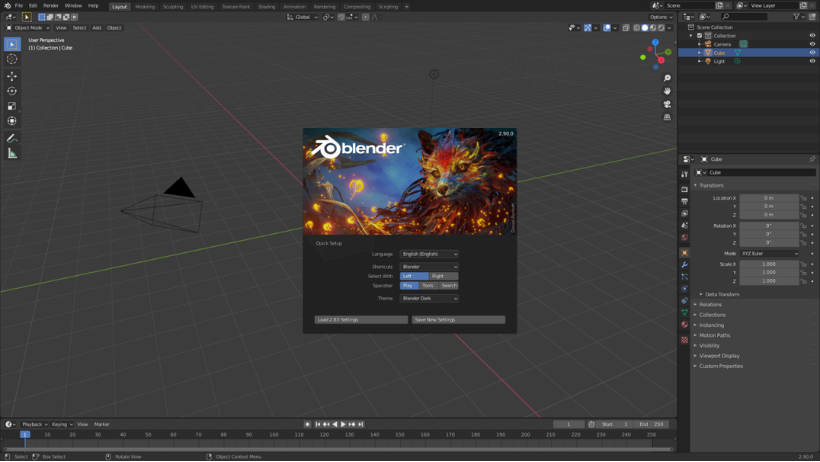The image size is (820, 462).
Task: Open Scene properties tab icon
Action: [x=685, y=225]
